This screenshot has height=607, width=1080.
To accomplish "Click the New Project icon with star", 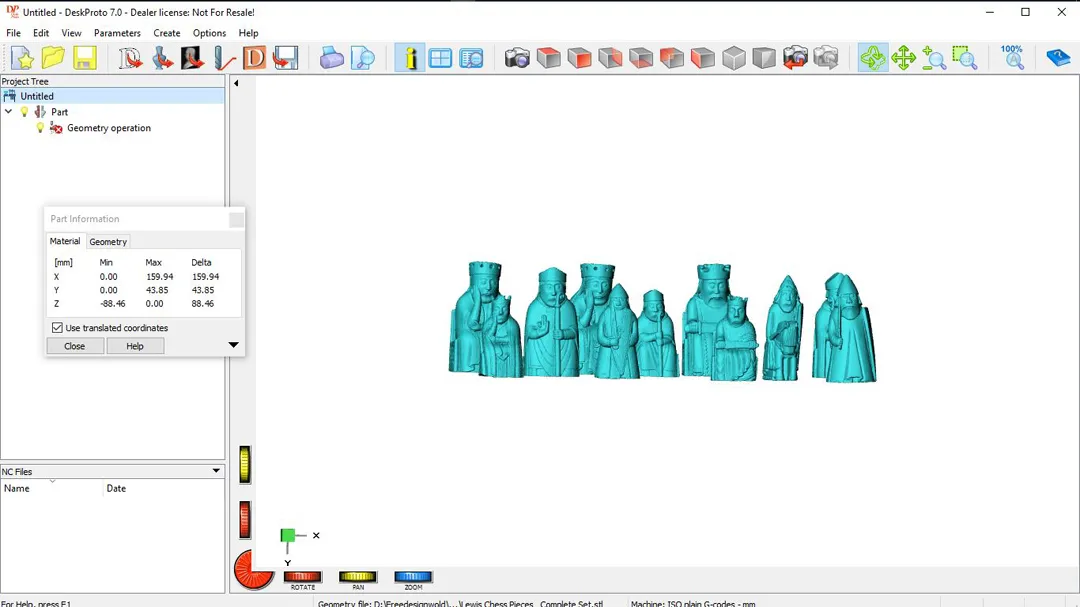I will [x=22, y=58].
